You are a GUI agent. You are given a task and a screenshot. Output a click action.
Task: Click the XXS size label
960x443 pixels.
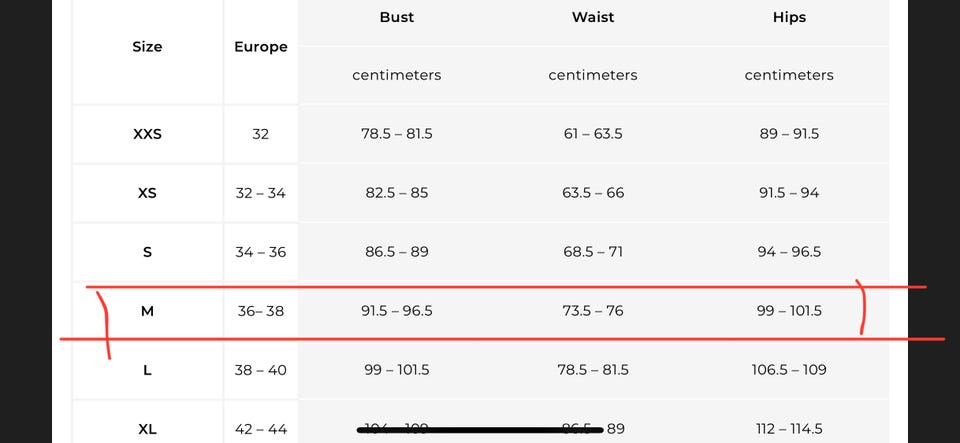tap(147, 134)
